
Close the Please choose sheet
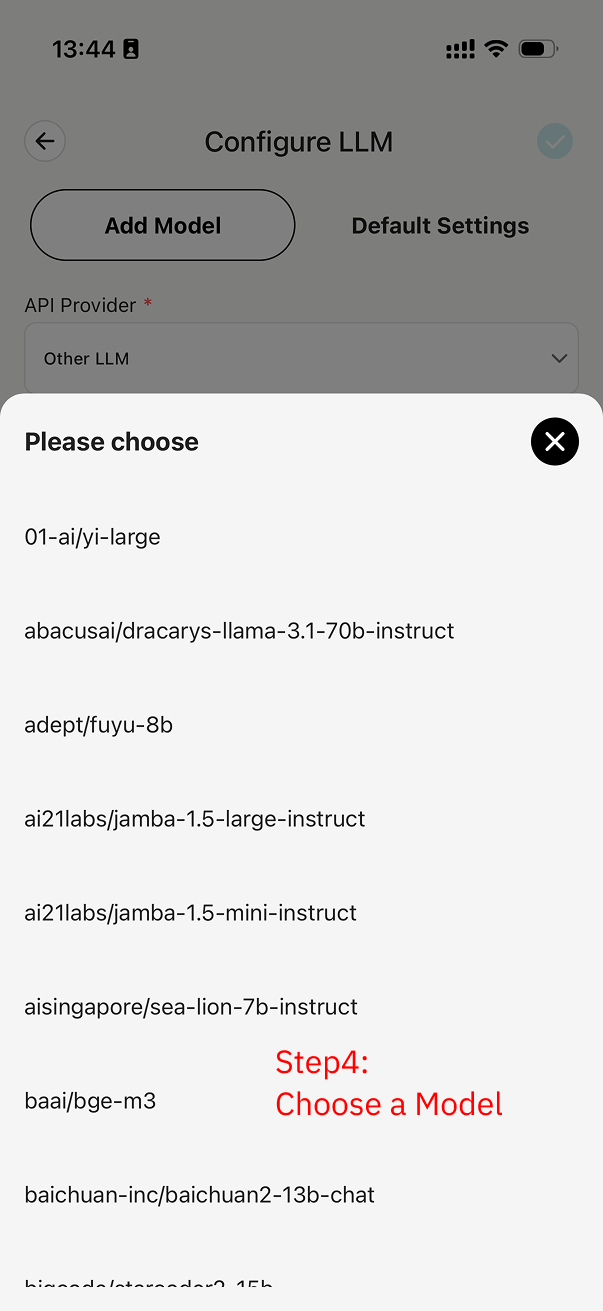point(555,442)
